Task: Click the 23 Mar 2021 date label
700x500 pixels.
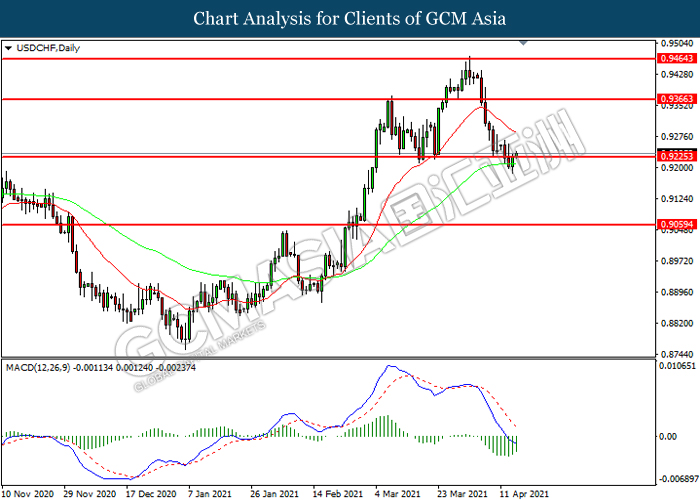Action: (462, 494)
